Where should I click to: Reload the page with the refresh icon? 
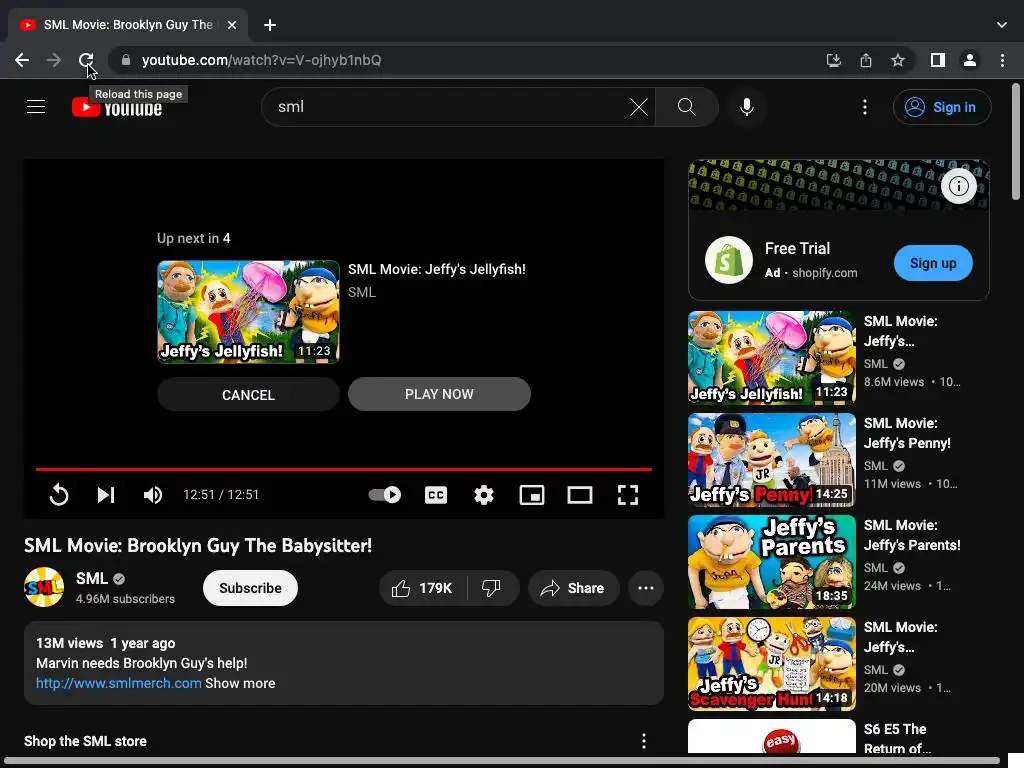pyautogui.click(x=86, y=60)
